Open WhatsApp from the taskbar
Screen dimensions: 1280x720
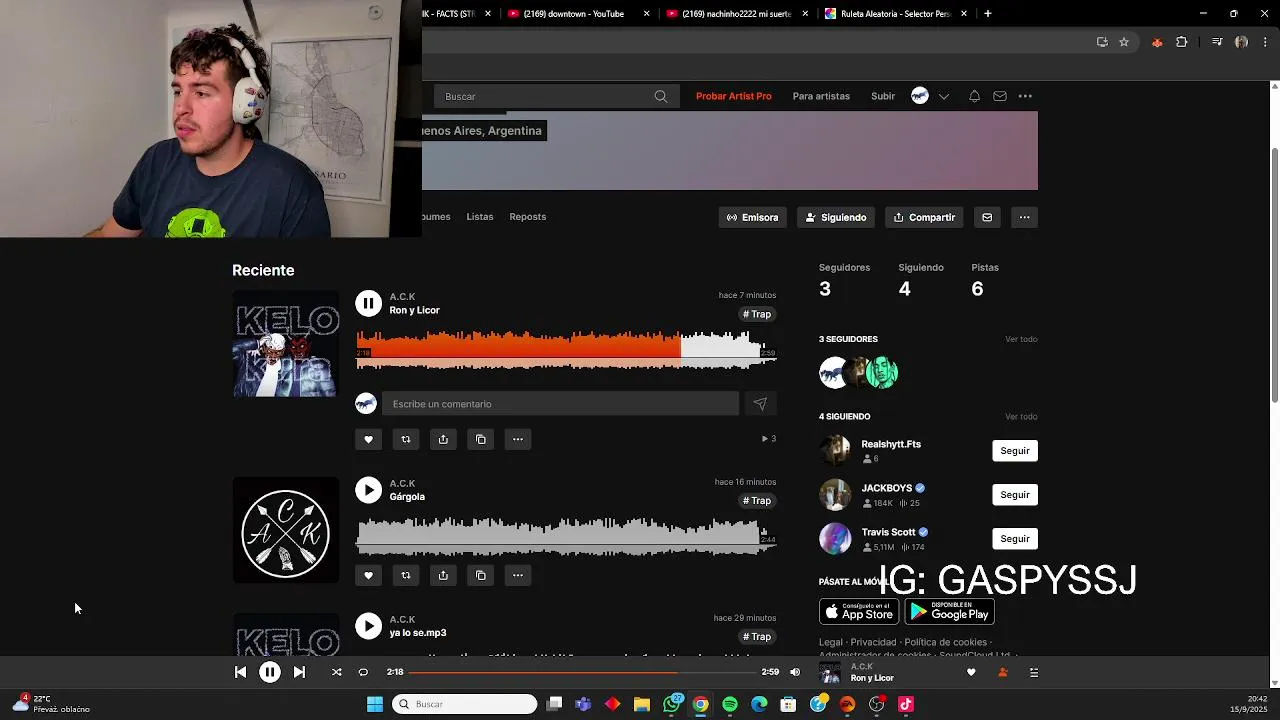pos(672,704)
